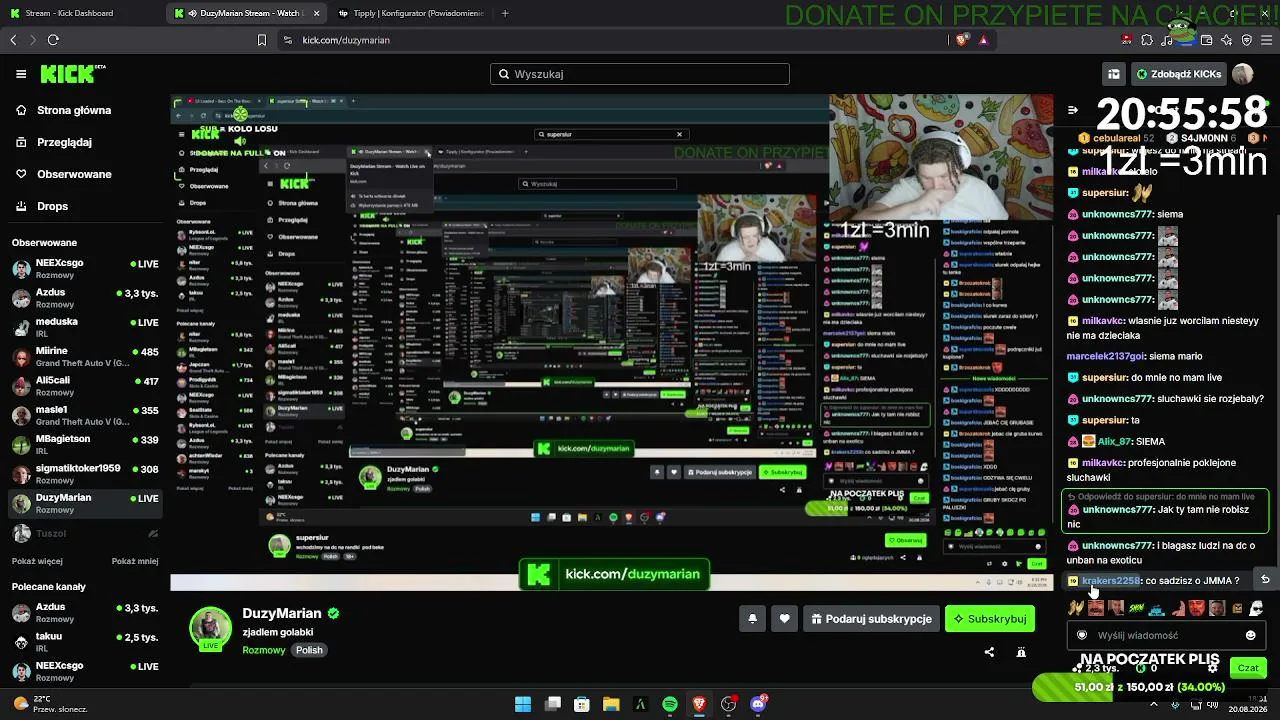Screen dimensions: 1280x720
Task: Open Brave Wallet
Action: [x=1207, y=40]
